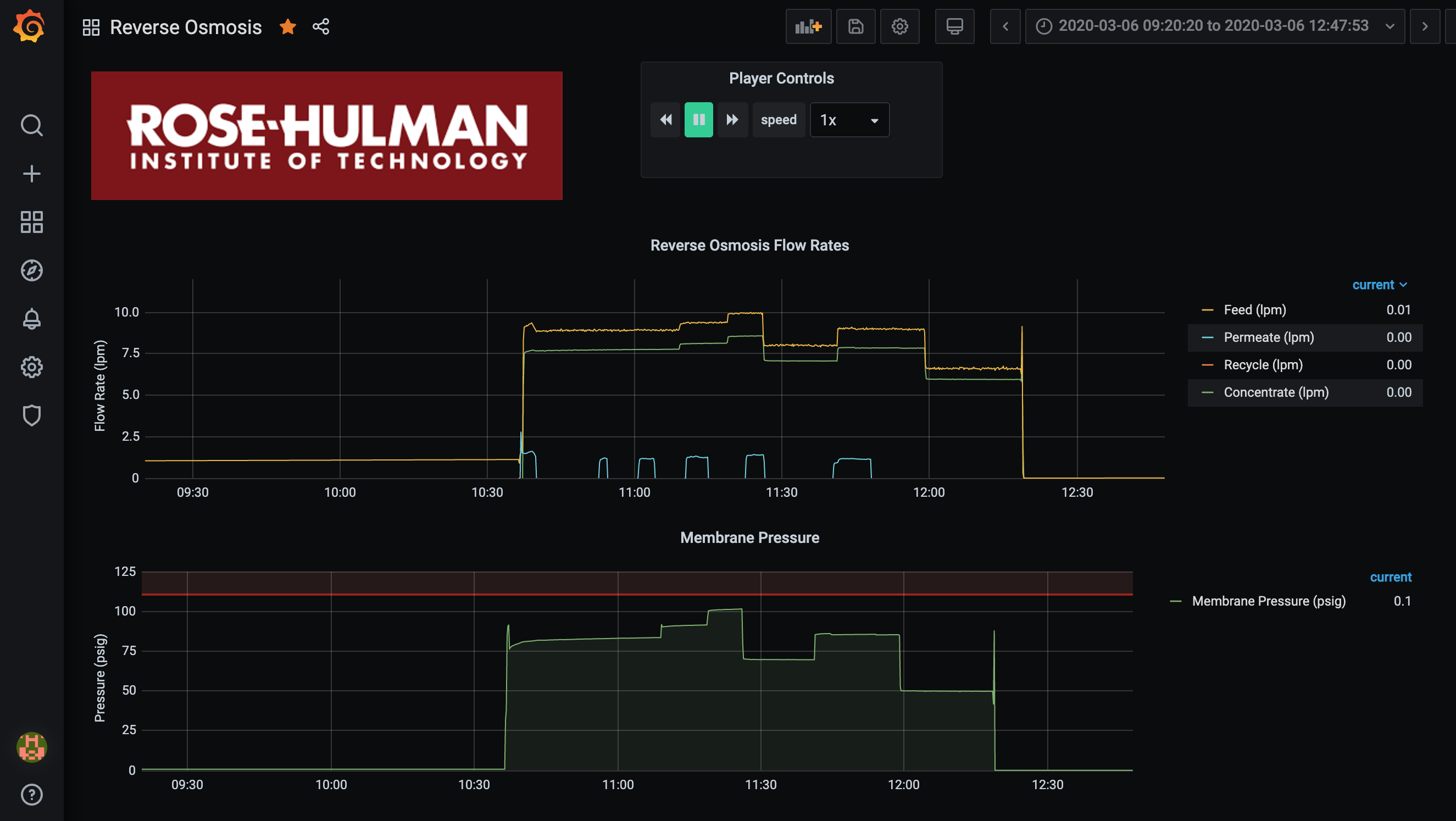Open Alerting bell icon in sidebar
This screenshot has width=1456, height=821.
tap(32, 319)
